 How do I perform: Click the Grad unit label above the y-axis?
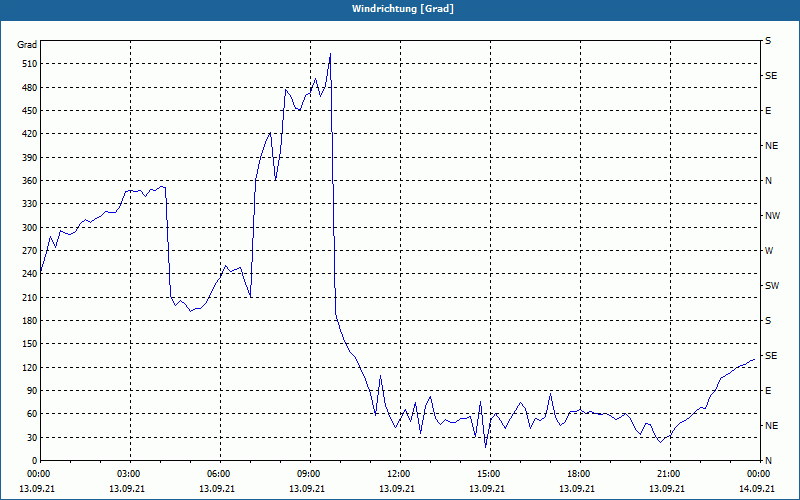(x=27, y=45)
